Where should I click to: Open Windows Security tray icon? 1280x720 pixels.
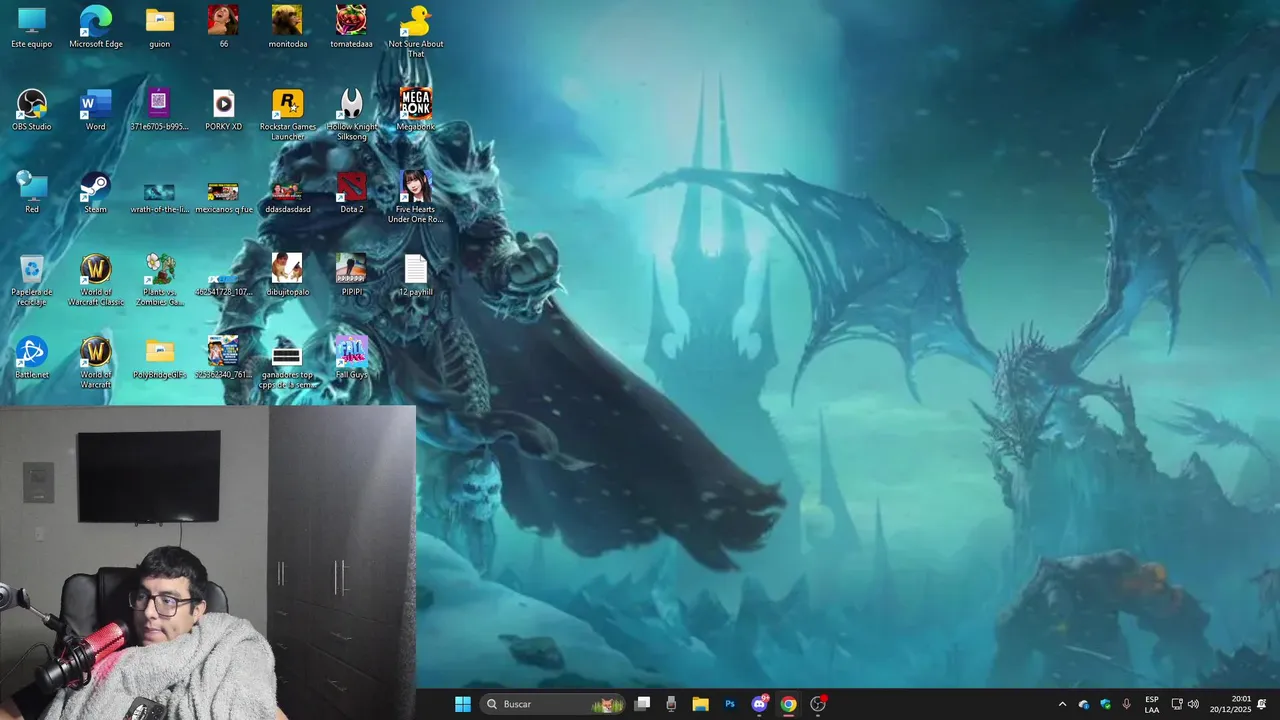[x=1105, y=704]
